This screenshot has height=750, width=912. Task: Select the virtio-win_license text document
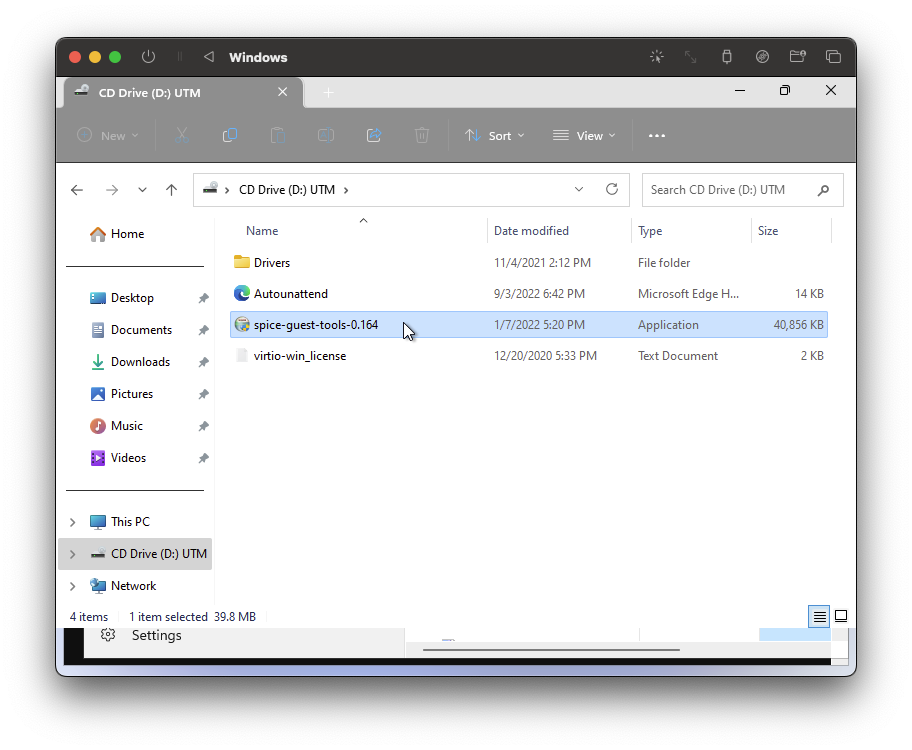point(529,356)
